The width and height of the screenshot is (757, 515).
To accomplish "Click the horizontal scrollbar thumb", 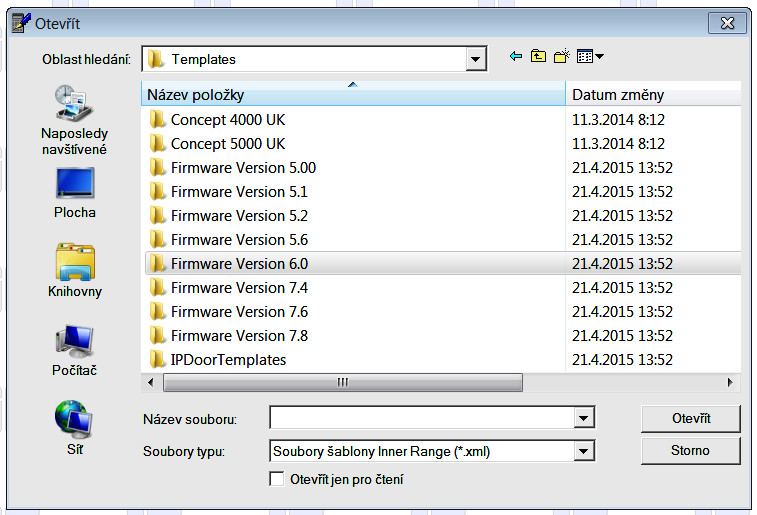I will [x=342, y=382].
